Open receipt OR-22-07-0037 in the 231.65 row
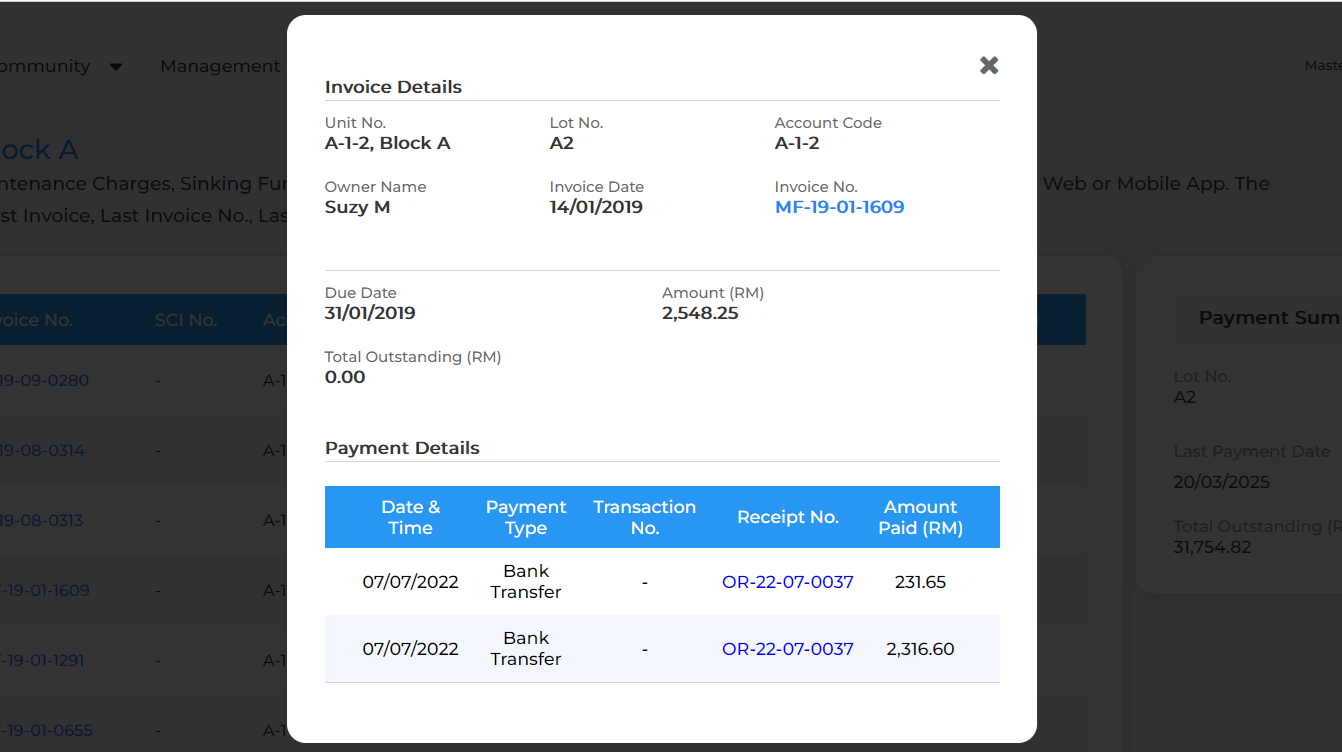Screen dimensions: 1342x752 pyautogui.click(x=787, y=582)
